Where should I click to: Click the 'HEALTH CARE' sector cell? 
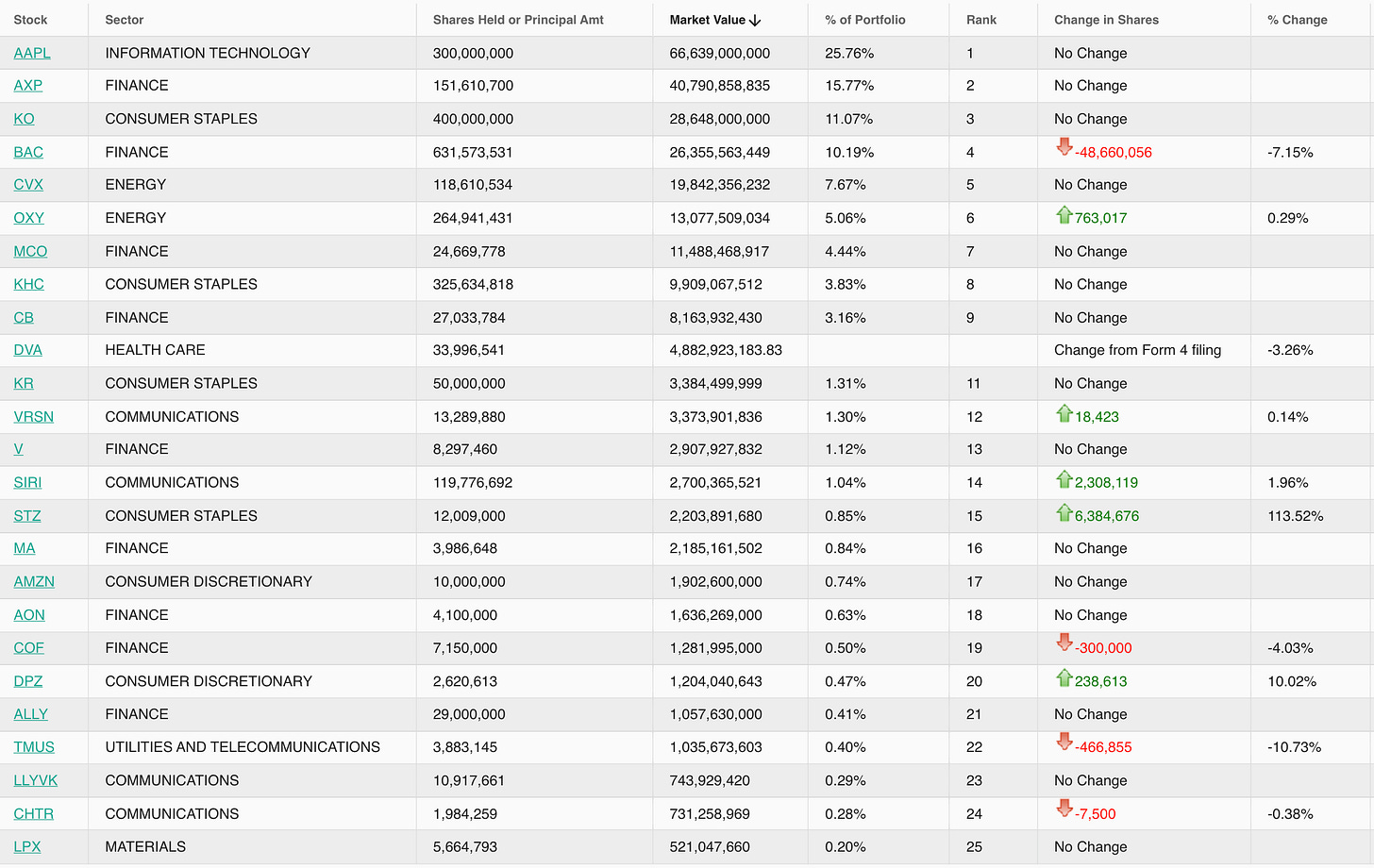[155, 350]
